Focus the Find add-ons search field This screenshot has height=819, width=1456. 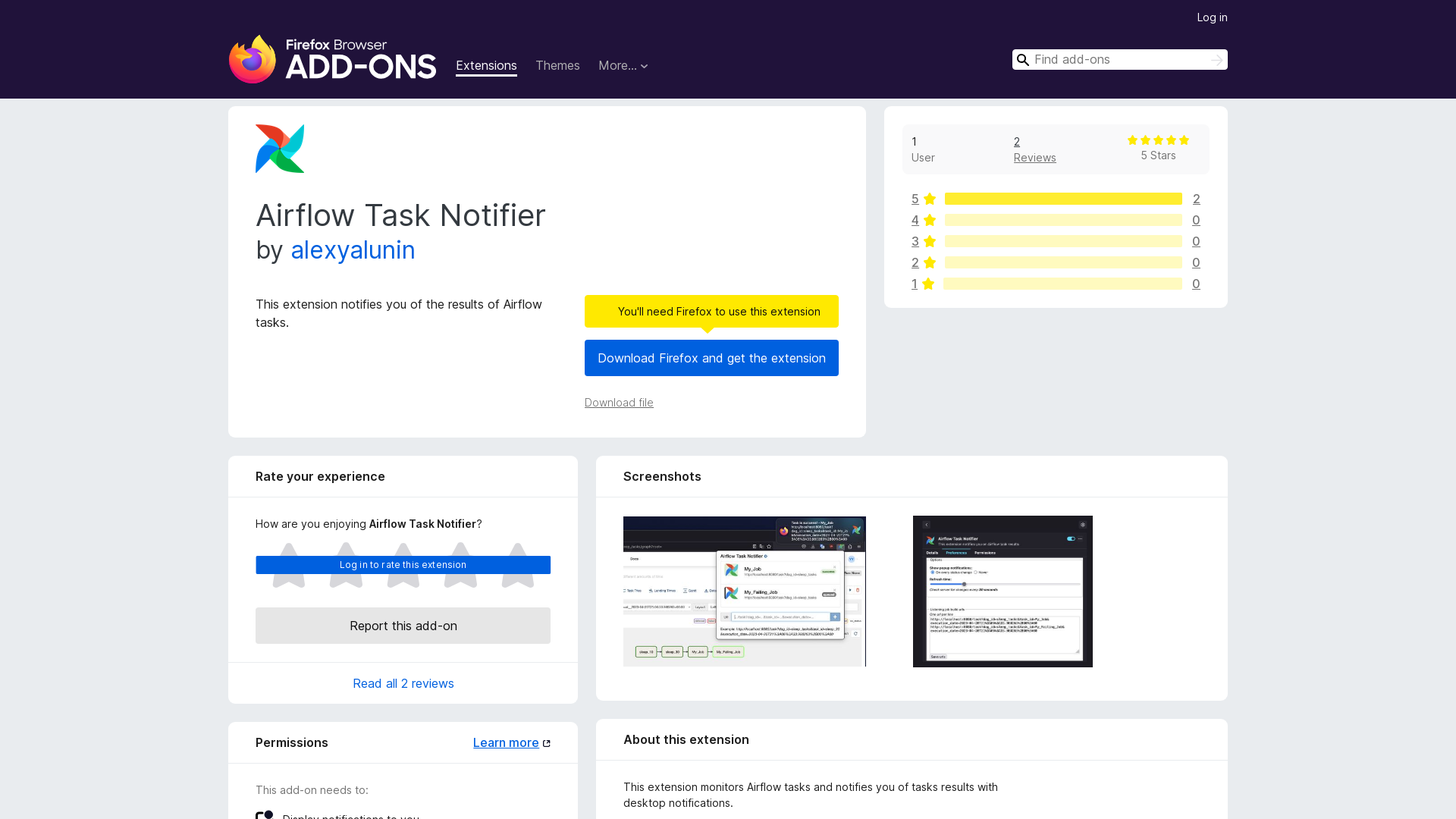pyautogui.click(x=1120, y=60)
